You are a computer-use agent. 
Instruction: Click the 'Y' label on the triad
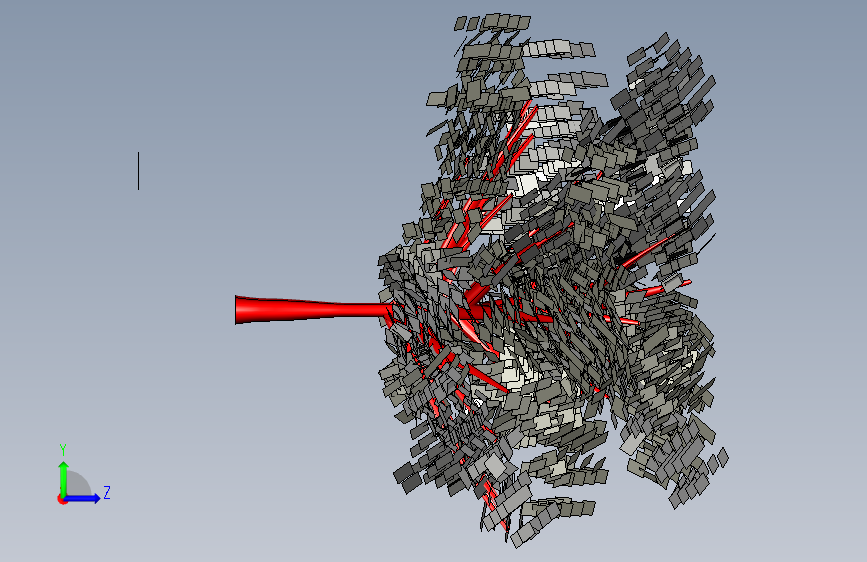pyautogui.click(x=63, y=450)
